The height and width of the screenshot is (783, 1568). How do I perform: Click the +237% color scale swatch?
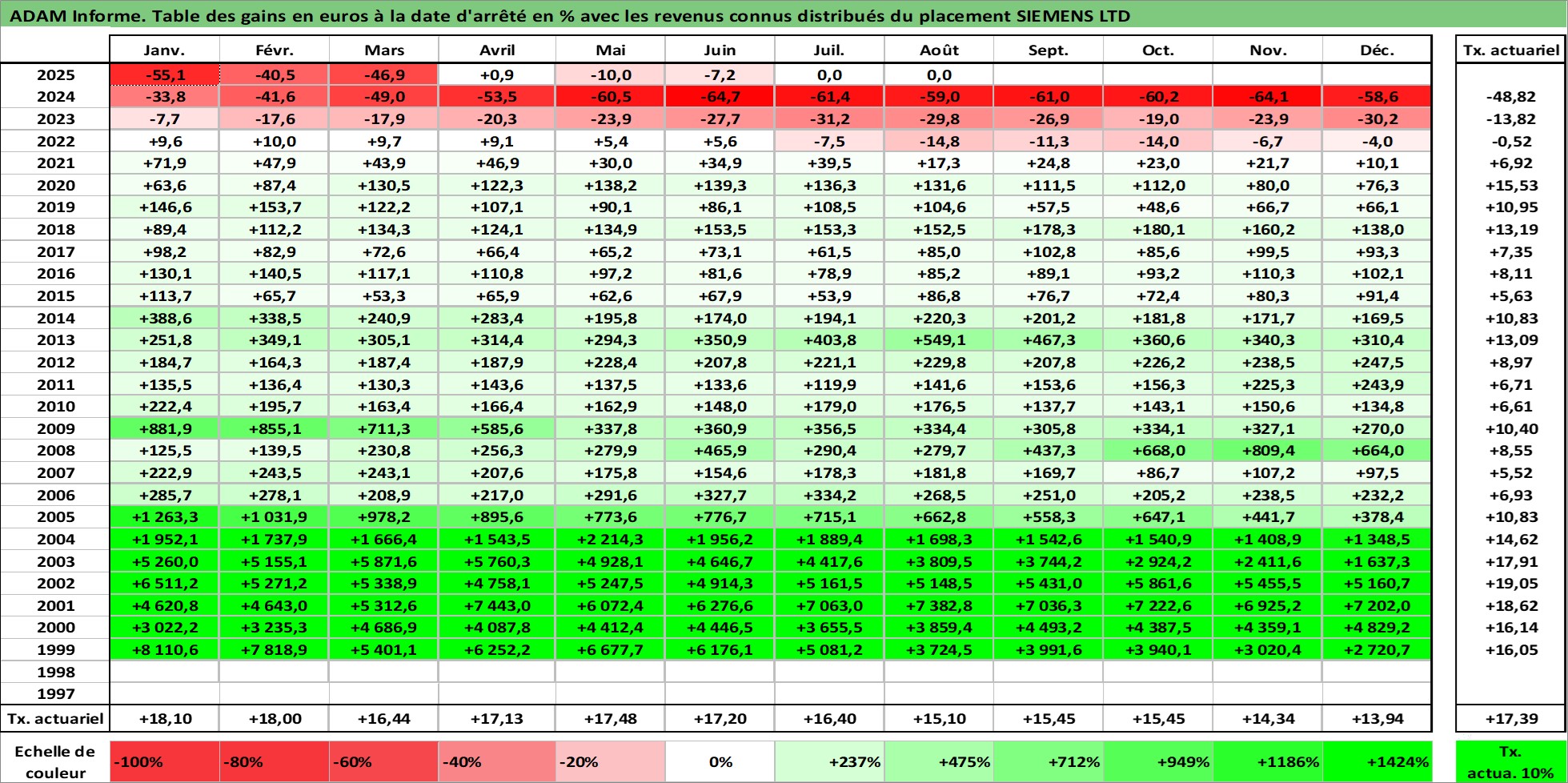tap(829, 762)
